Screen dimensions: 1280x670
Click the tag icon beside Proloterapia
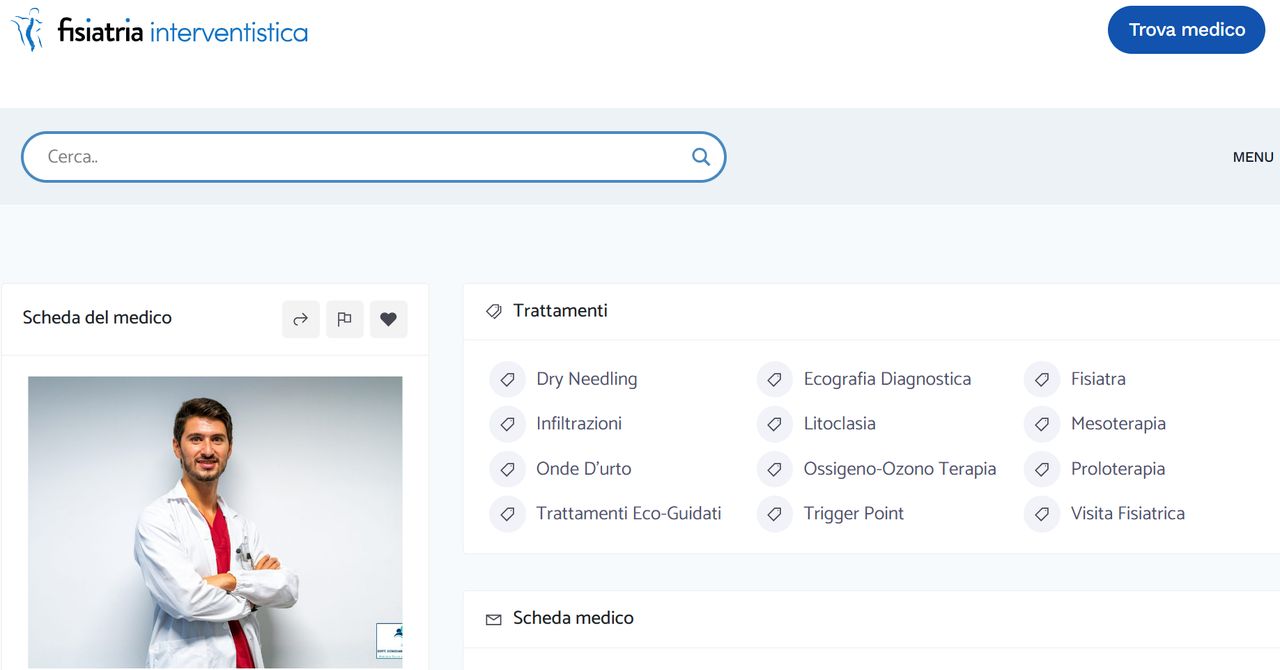click(1041, 469)
